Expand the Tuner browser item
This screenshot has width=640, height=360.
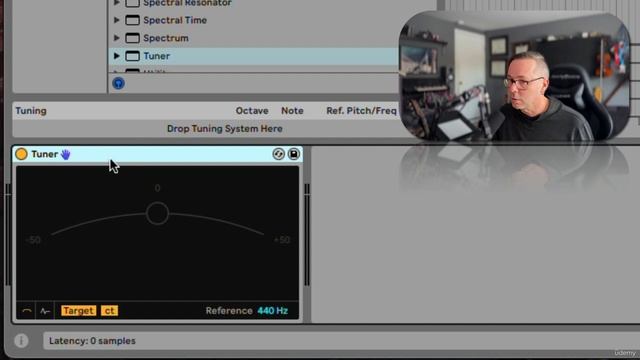click(x=116, y=56)
